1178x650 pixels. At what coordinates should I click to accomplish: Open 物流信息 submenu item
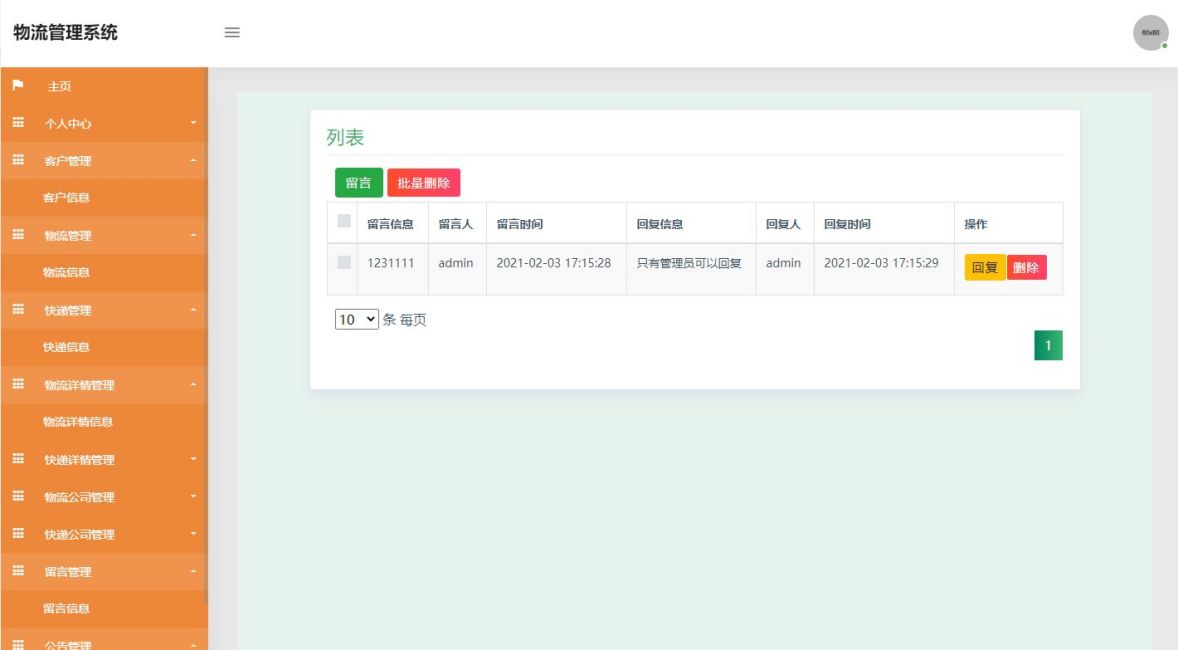[x=66, y=272]
